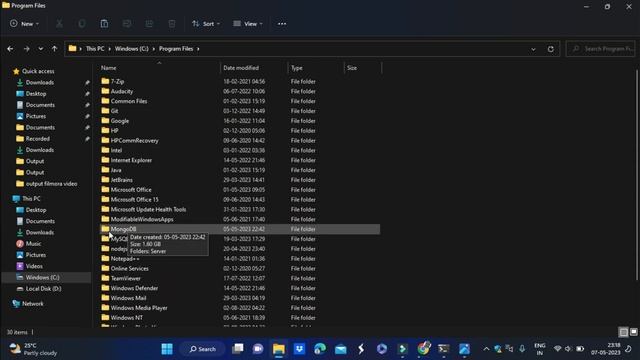Screen dimensions: 640x360
Task: Refresh the Program Files folder view
Action: pos(551,49)
